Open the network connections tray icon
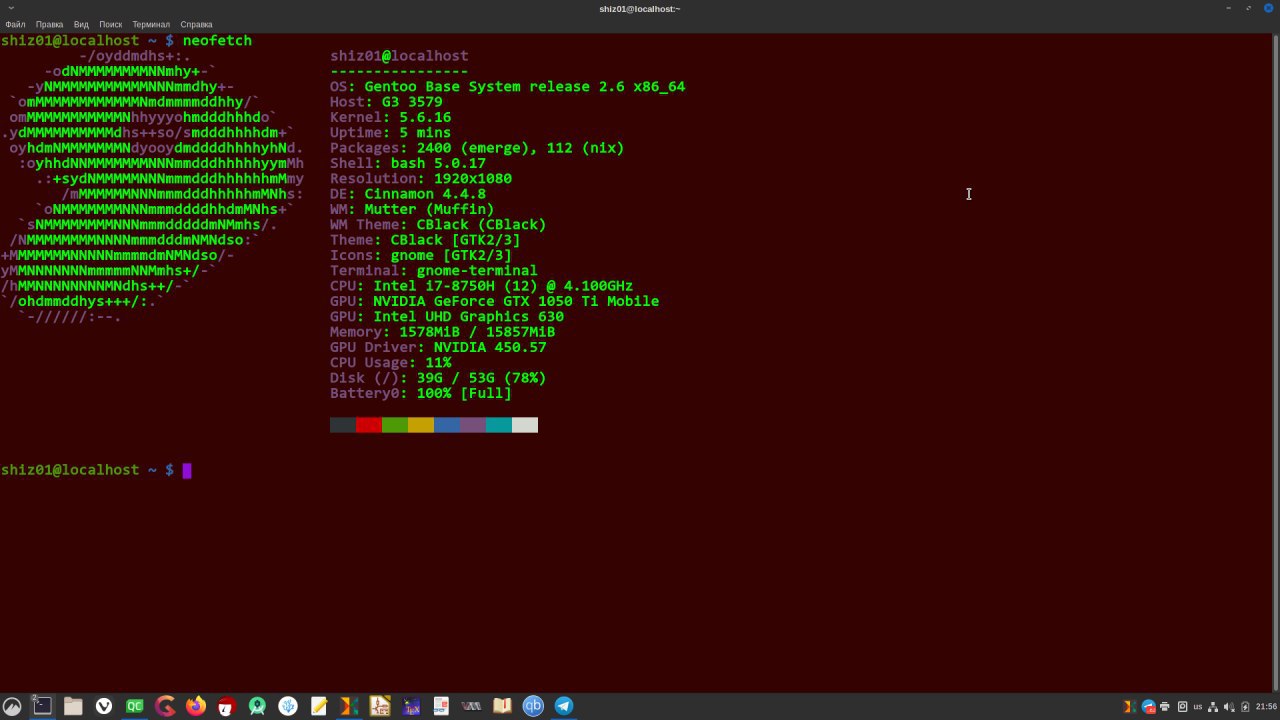1280x720 pixels. (x=1213, y=706)
